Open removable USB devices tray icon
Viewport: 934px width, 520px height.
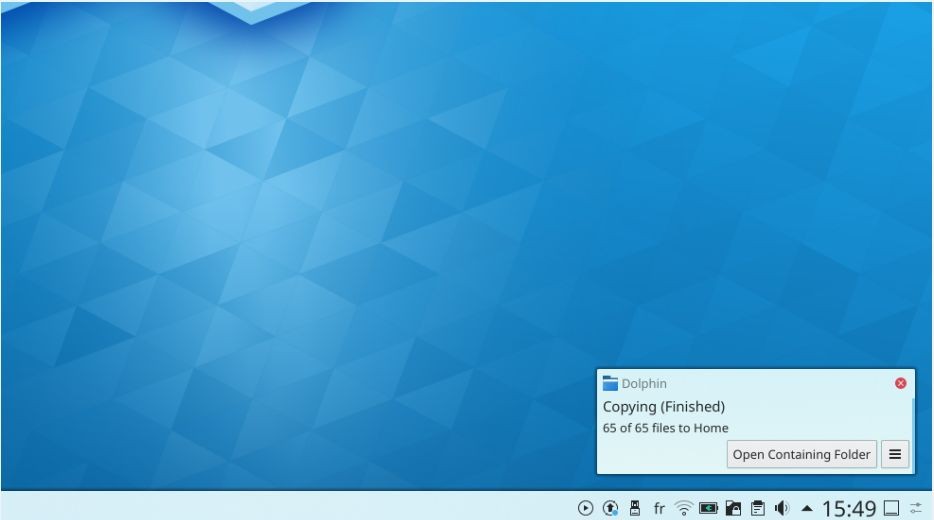[x=634, y=508]
